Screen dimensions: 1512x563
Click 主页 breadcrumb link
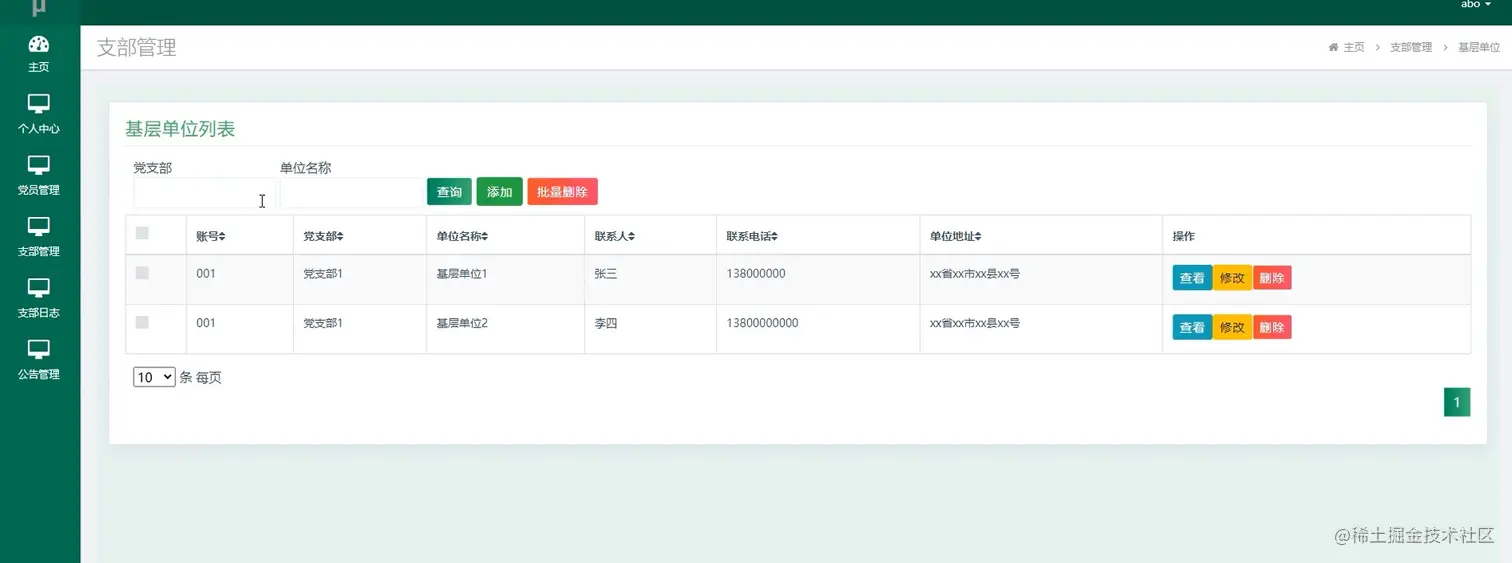[1354, 47]
